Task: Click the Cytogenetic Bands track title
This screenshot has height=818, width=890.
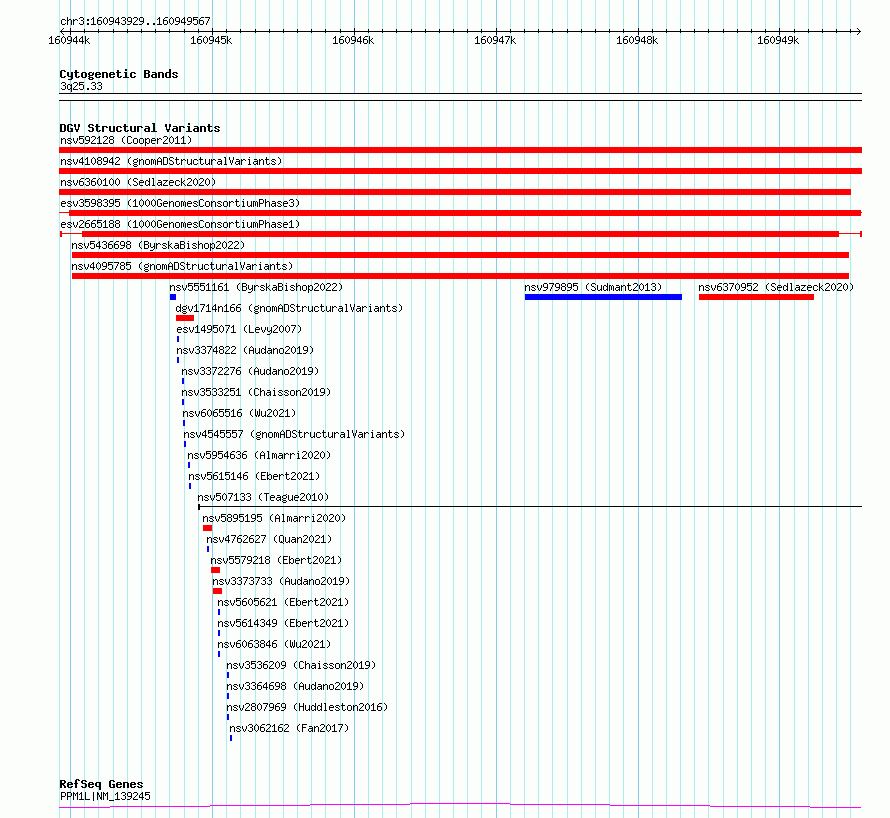Action: point(119,74)
